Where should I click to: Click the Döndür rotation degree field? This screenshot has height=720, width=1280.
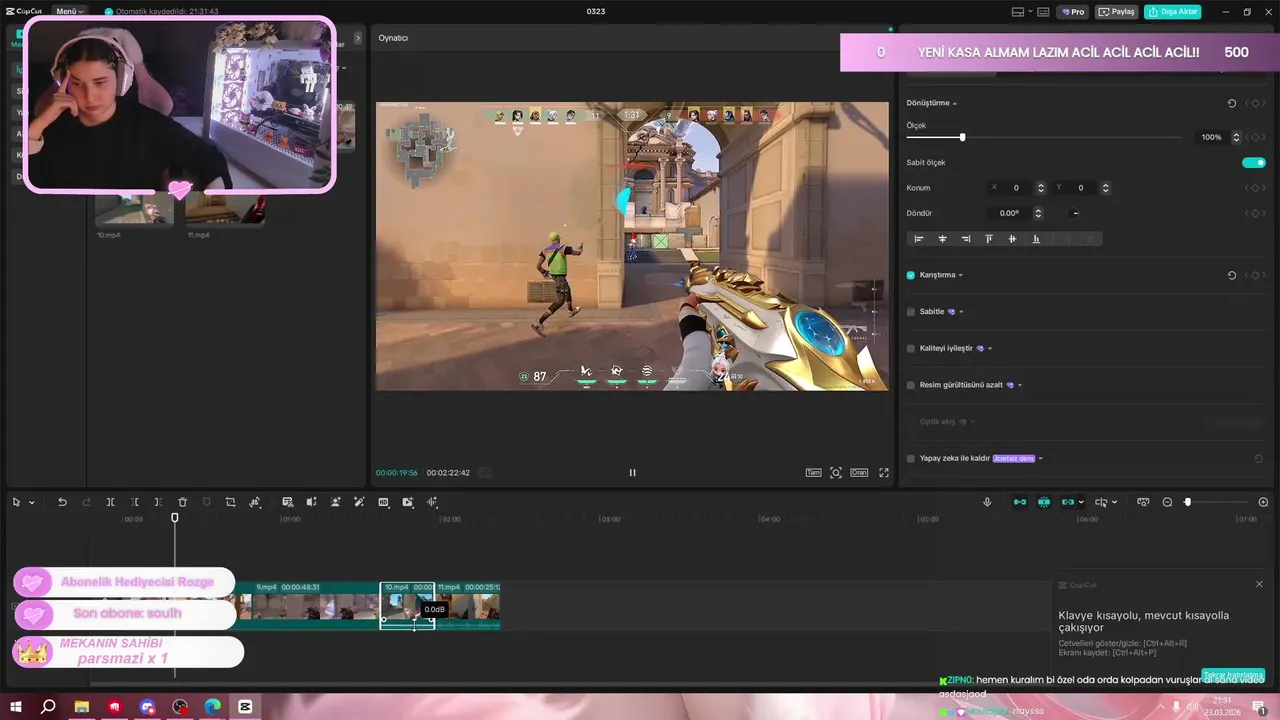click(1009, 213)
